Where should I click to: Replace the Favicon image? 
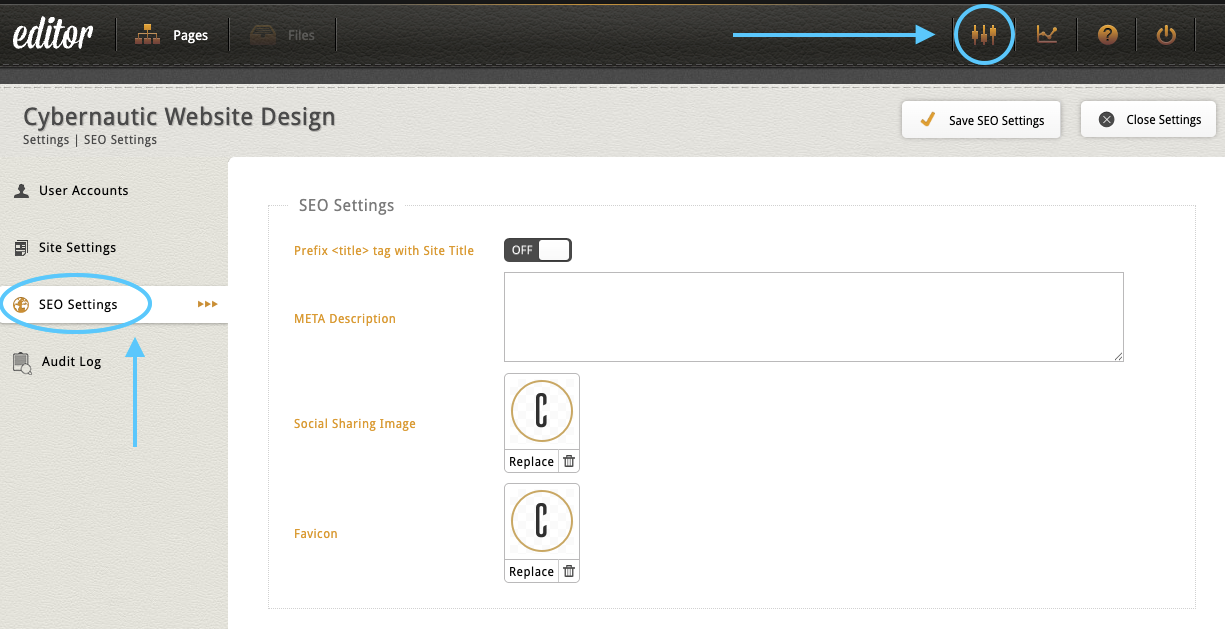[531, 571]
